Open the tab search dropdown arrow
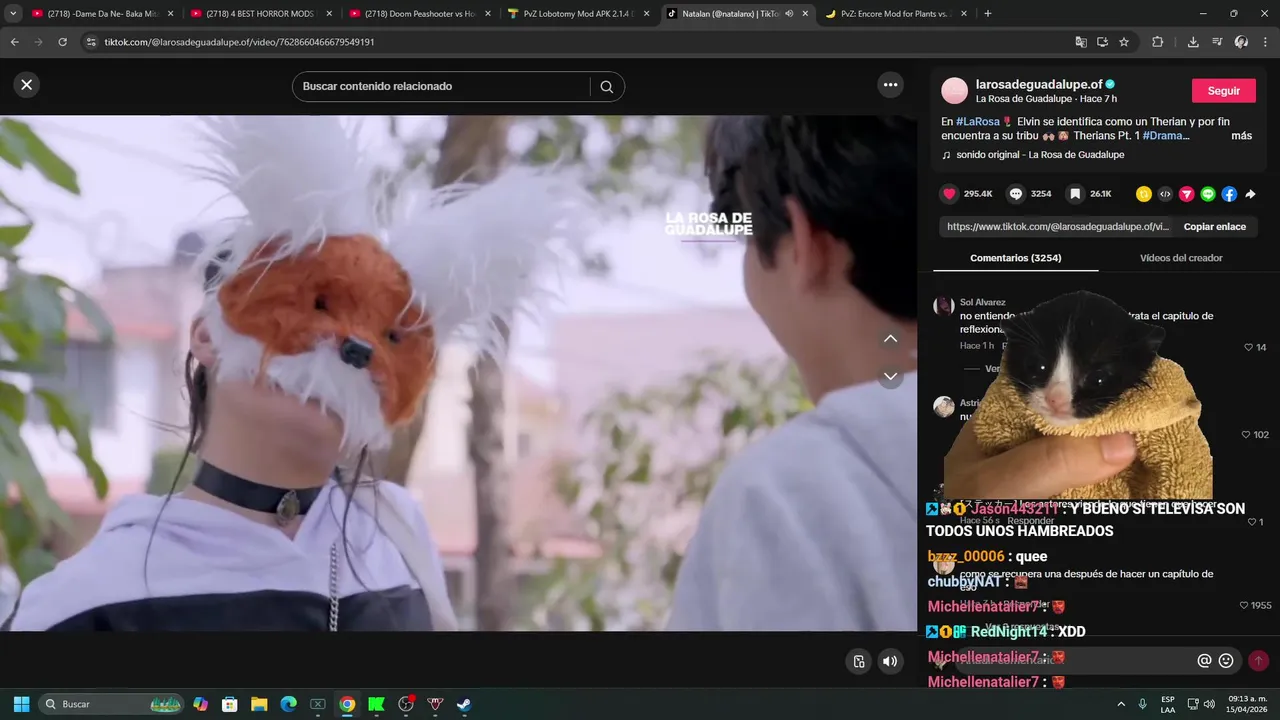Screen dimensions: 1280x720 [x=13, y=14]
